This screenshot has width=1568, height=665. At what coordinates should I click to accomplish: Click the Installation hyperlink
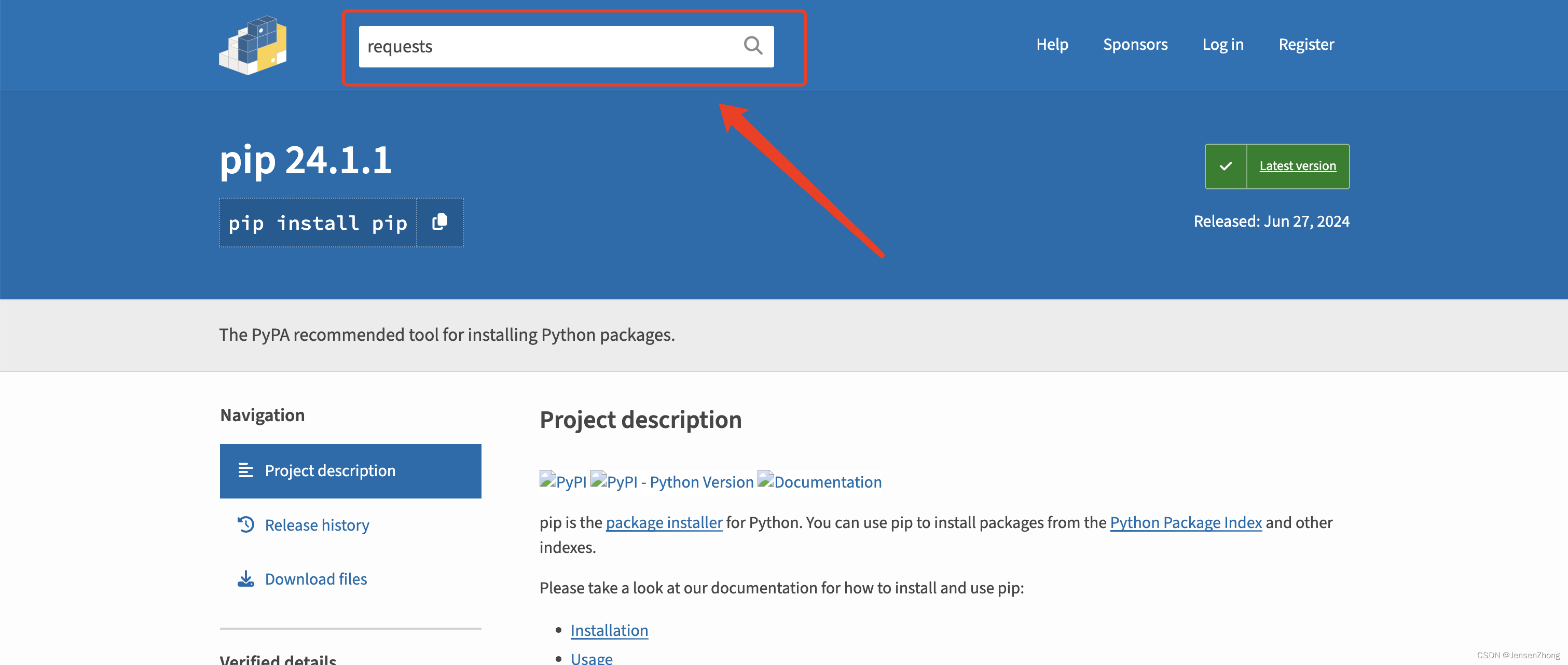(609, 630)
